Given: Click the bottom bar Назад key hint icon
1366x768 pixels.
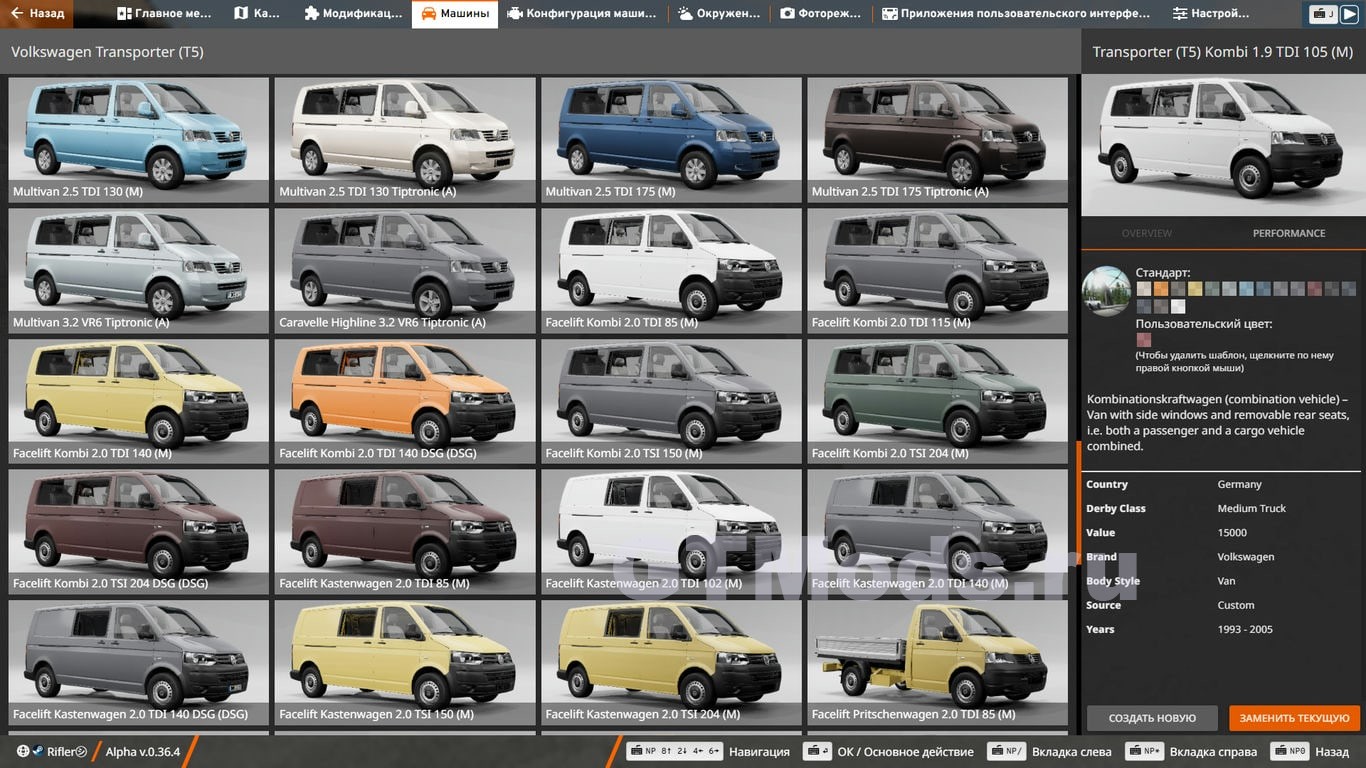Looking at the screenshot, I should click(x=1290, y=751).
